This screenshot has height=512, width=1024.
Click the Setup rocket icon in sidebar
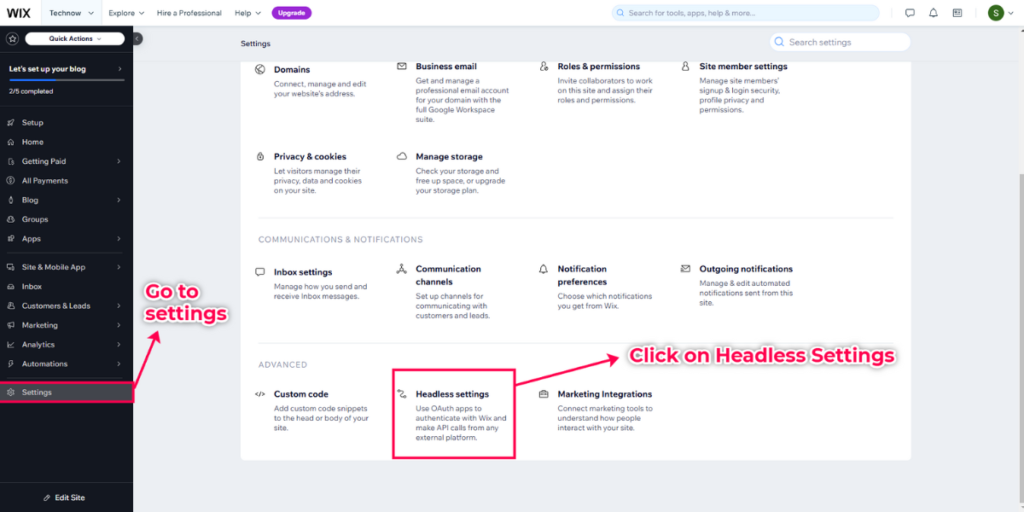[10, 123]
